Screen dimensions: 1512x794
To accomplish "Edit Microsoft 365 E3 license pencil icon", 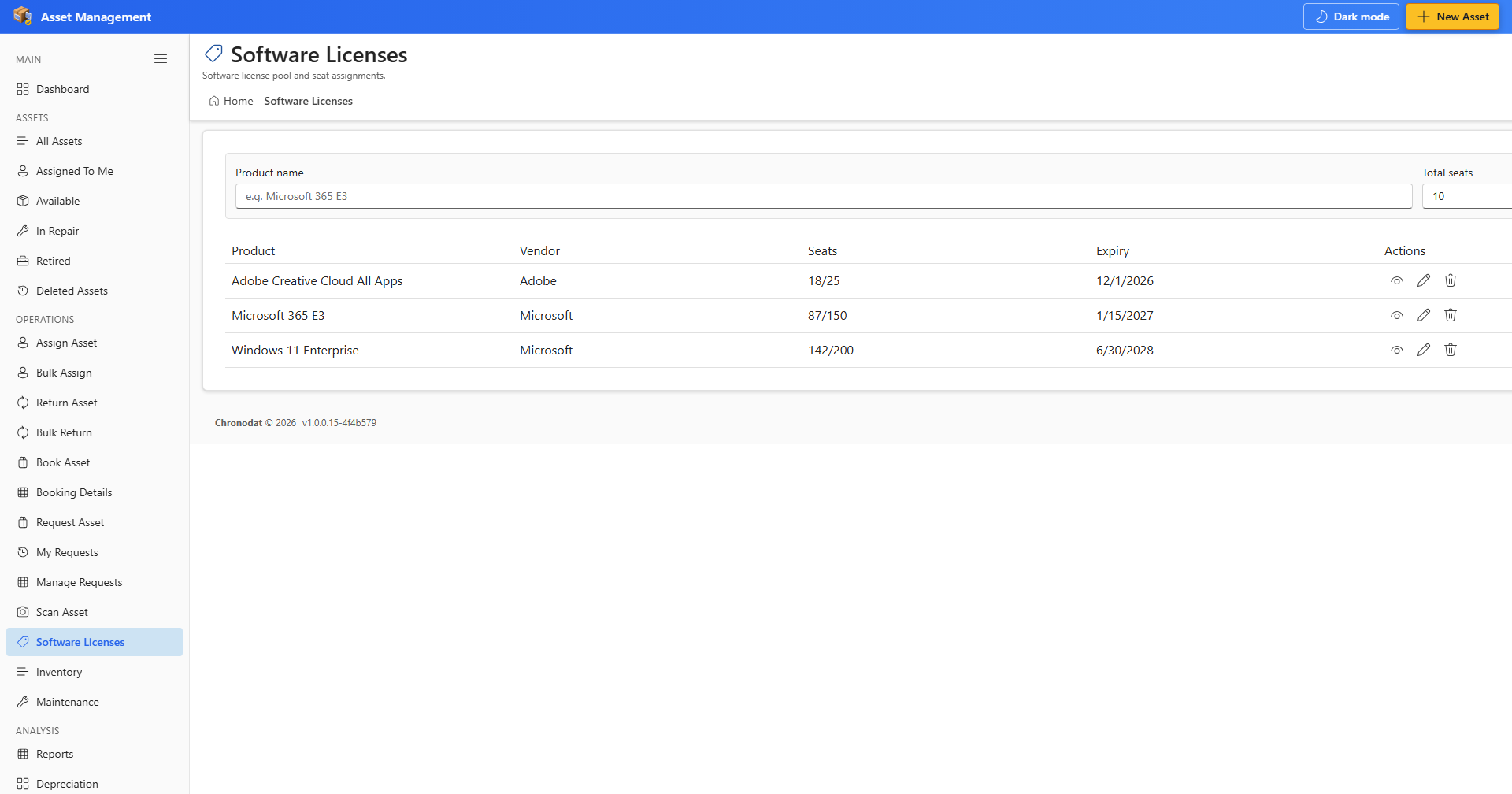I will [x=1424, y=315].
